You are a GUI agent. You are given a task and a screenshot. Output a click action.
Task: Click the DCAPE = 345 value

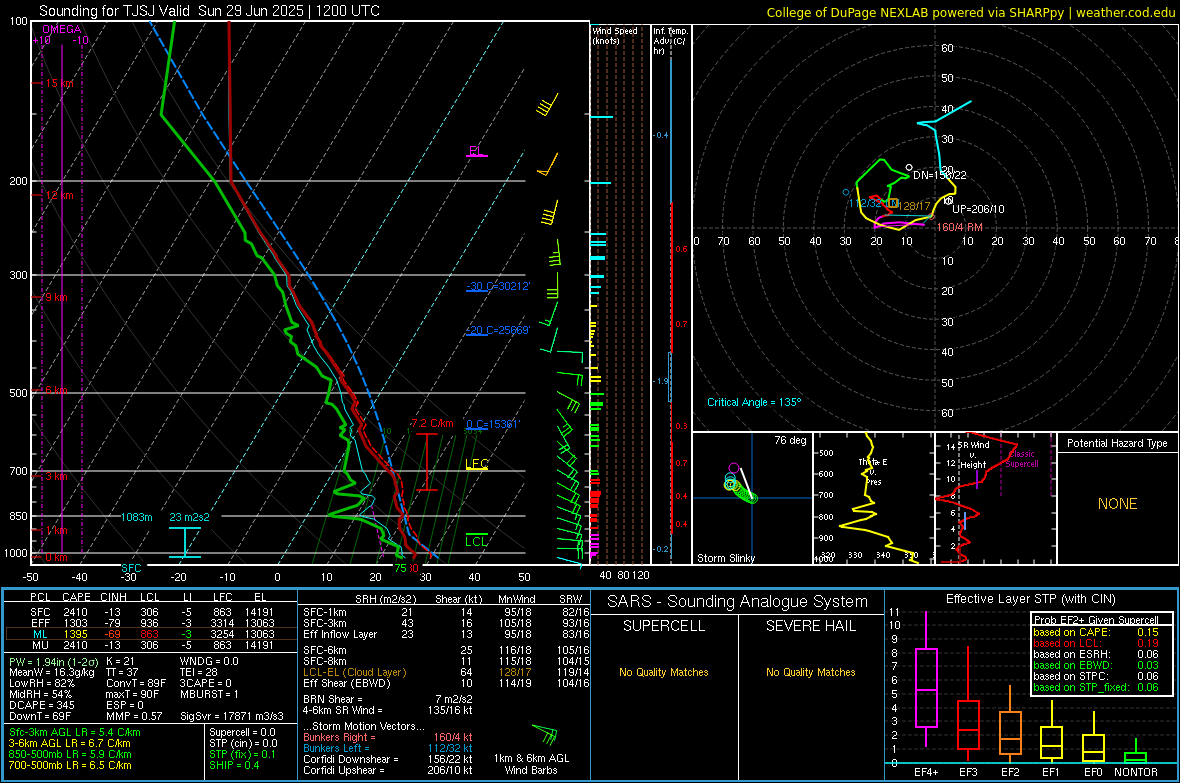click(x=41, y=705)
